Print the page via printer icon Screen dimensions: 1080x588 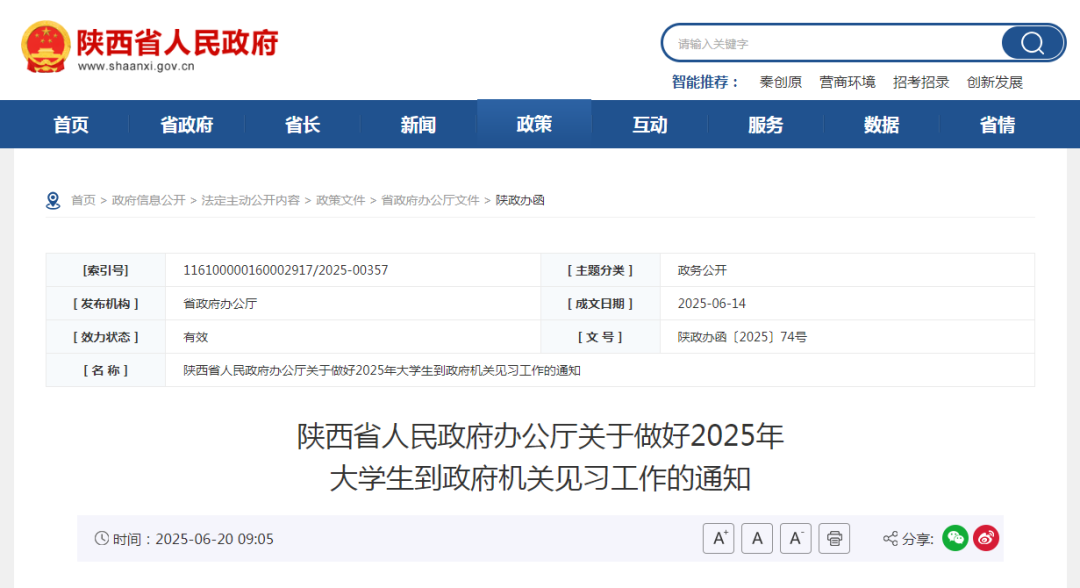[834, 538]
